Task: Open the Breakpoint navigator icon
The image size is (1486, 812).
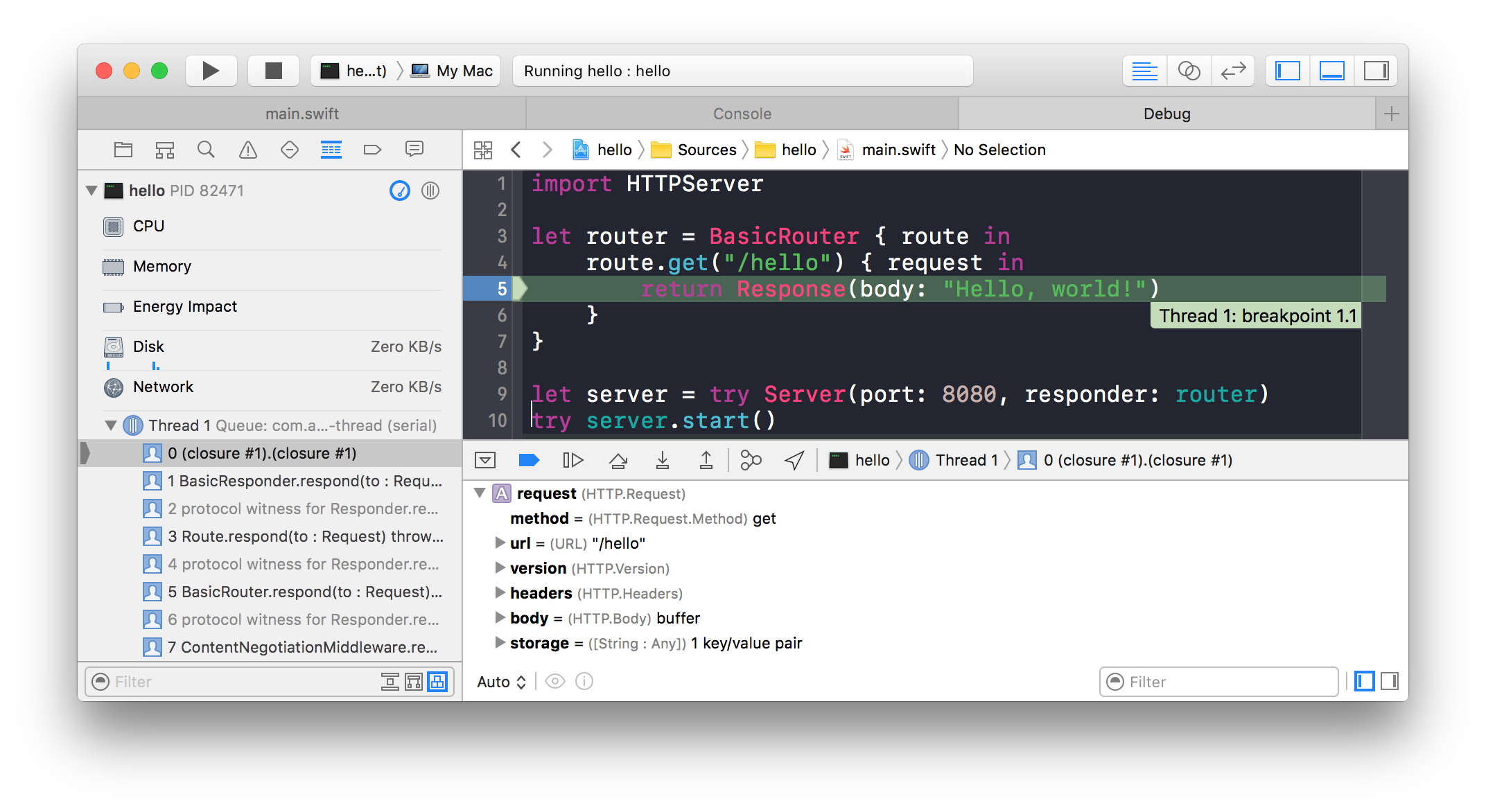Action: [372, 150]
